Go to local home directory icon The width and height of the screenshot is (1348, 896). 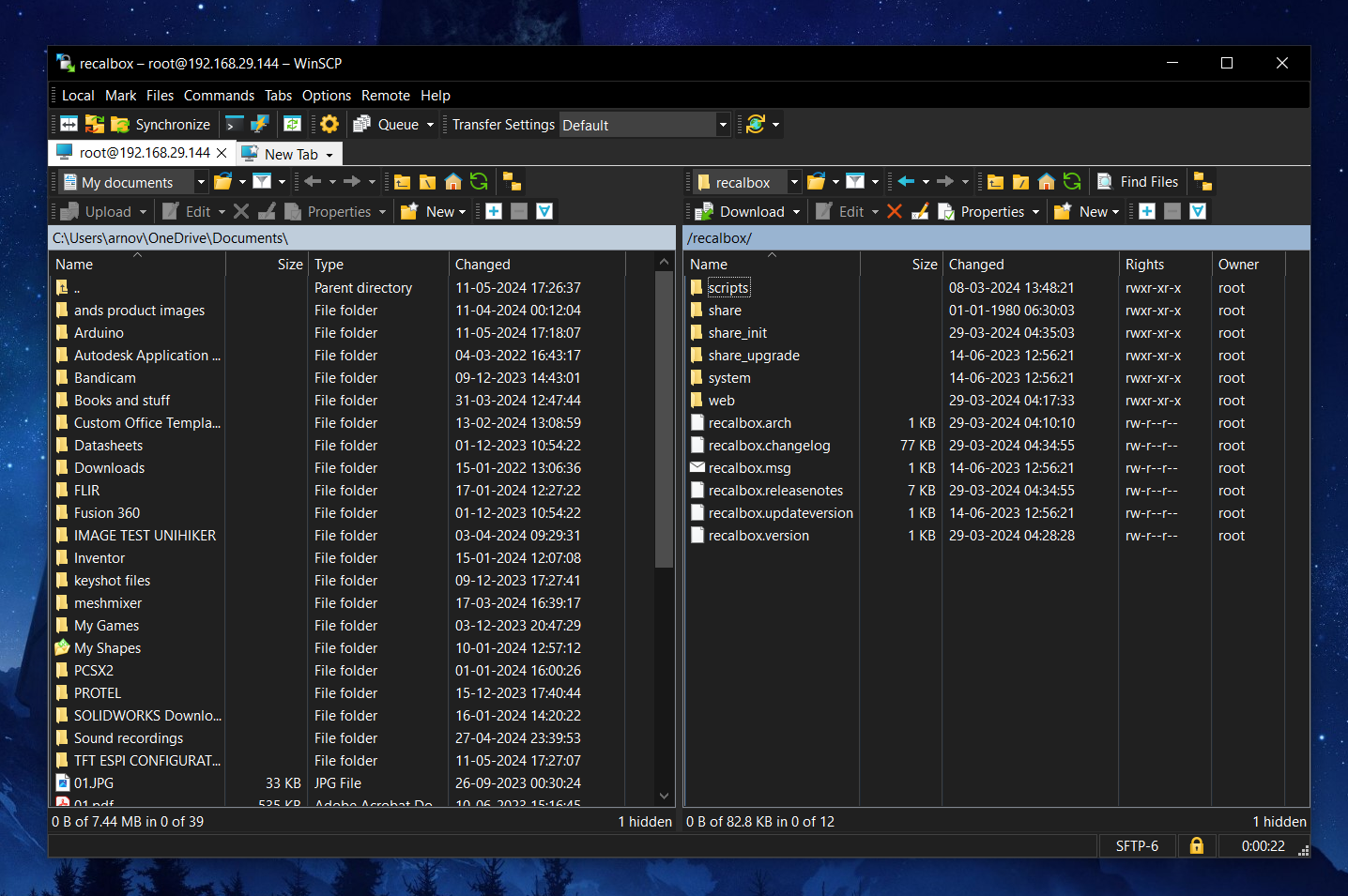tap(452, 182)
